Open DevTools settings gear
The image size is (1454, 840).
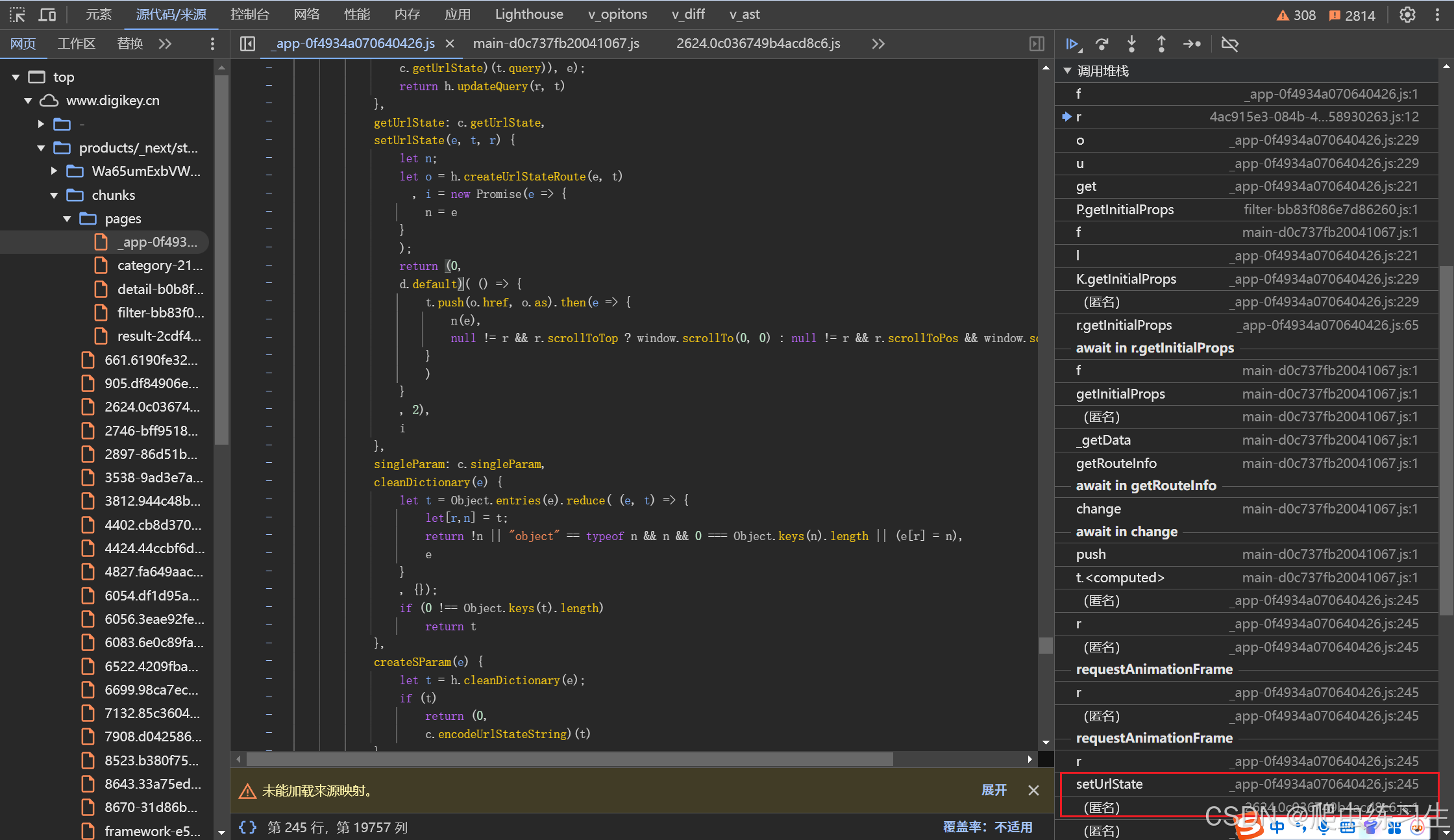(x=1407, y=15)
